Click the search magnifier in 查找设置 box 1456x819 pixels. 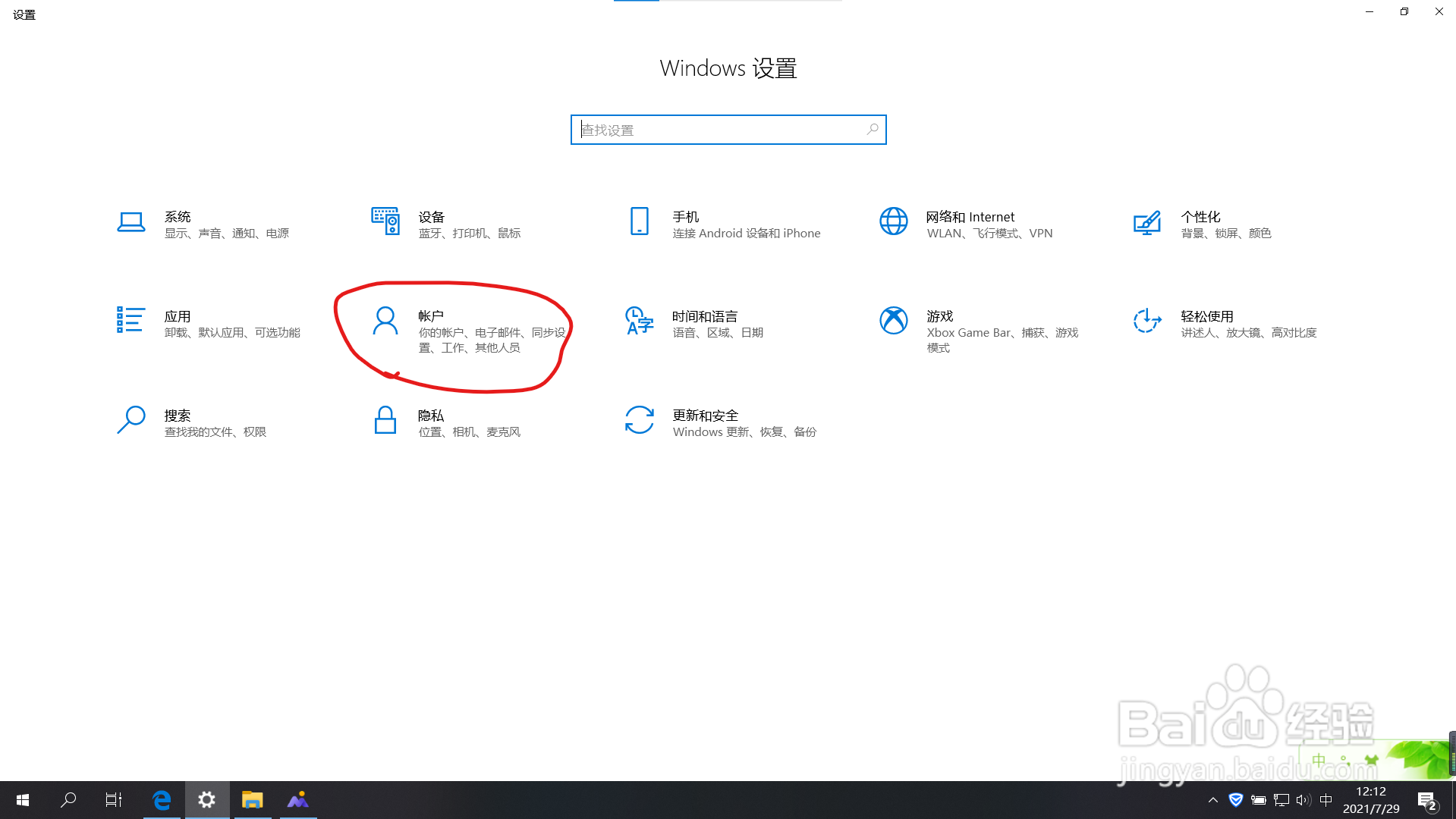click(873, 130)
